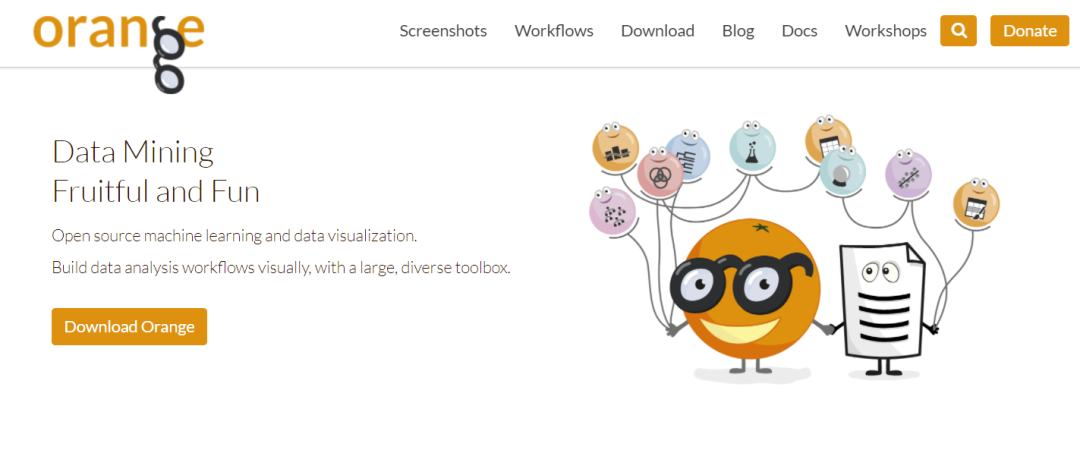Click the orange table balloon at far right
The height and width of the screenshot is (453, 1080).
[x=976, y=203]
